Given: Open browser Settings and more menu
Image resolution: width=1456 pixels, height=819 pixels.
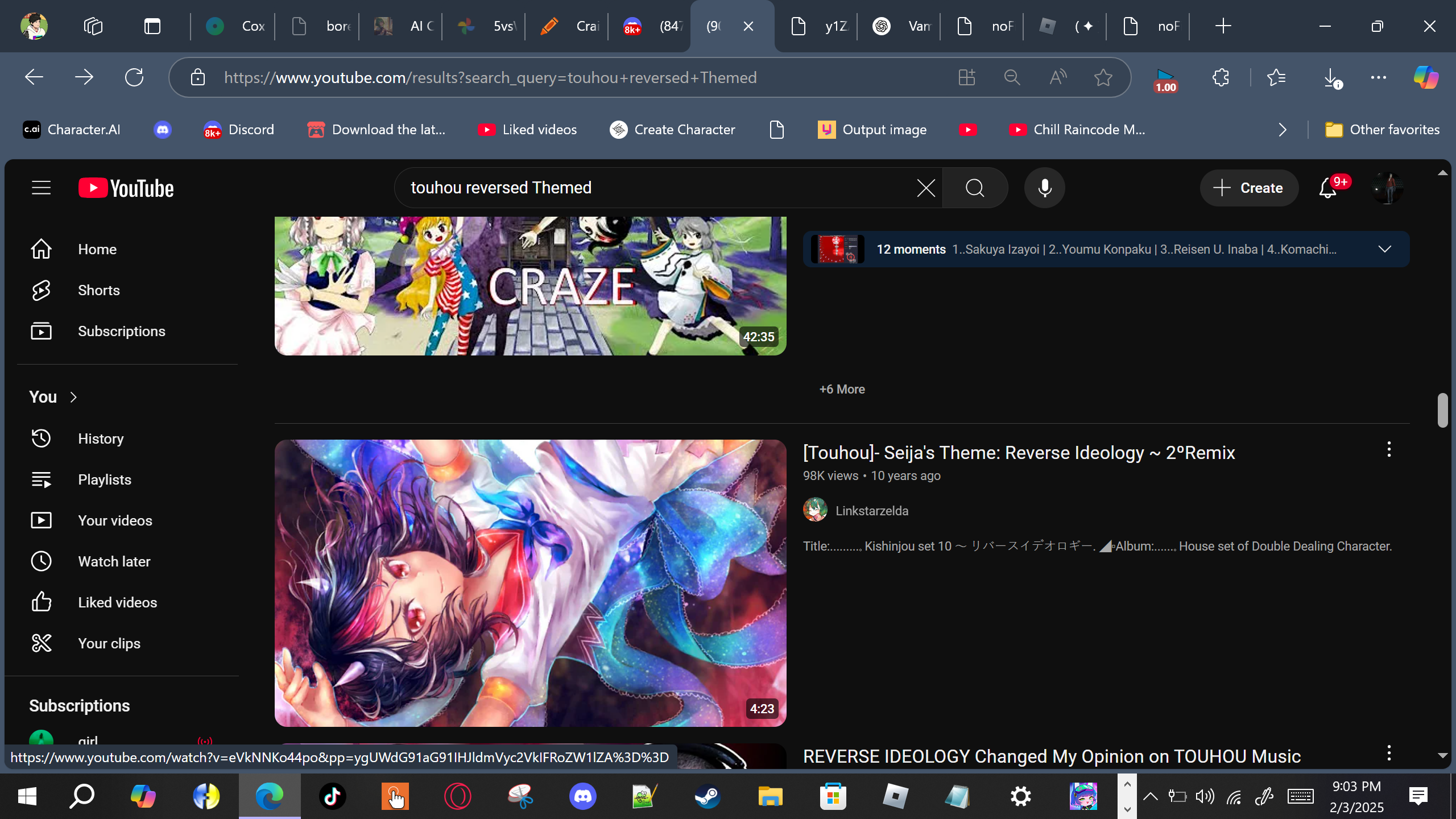Looking at the screenshot, I should click(x=1379, y=77).
